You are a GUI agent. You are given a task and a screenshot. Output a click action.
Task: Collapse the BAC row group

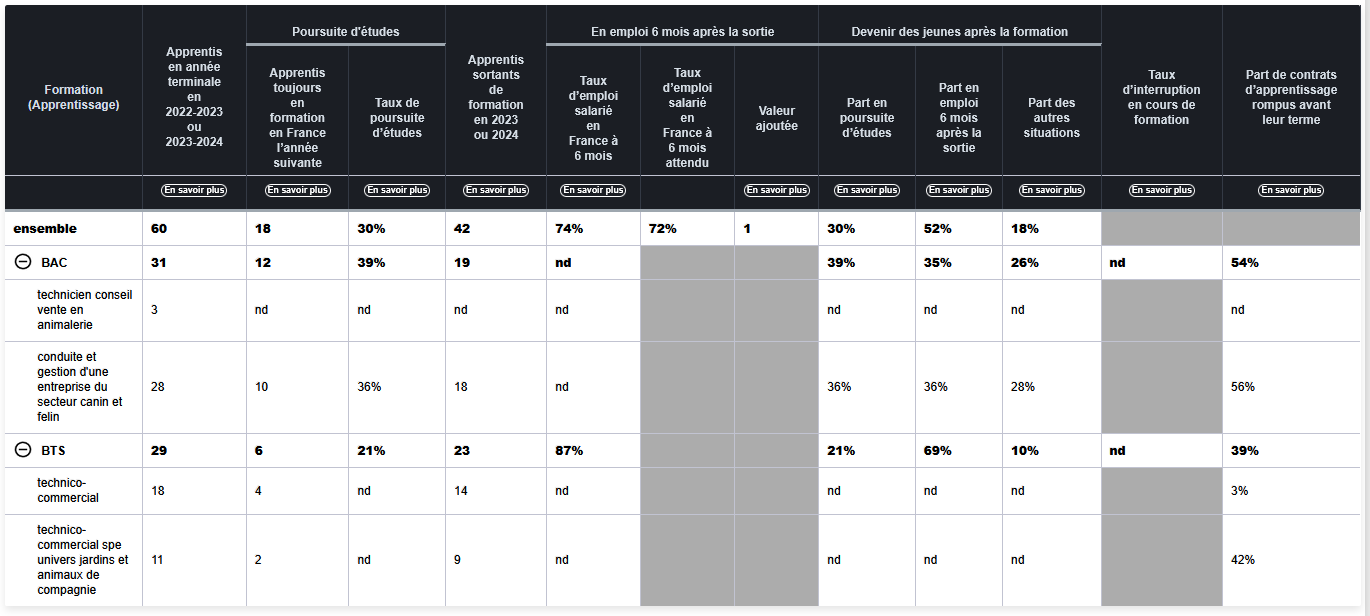click(x=23, y=263)
